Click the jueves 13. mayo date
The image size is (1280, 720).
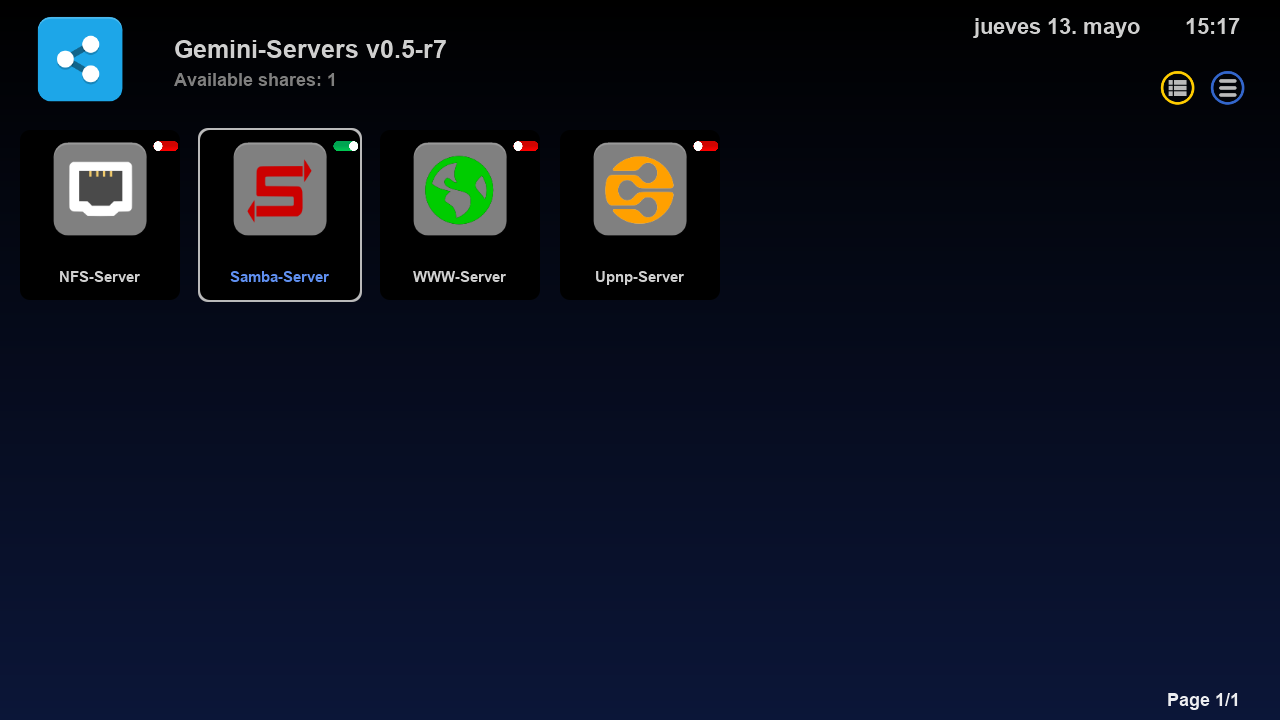pos(1057,27)
